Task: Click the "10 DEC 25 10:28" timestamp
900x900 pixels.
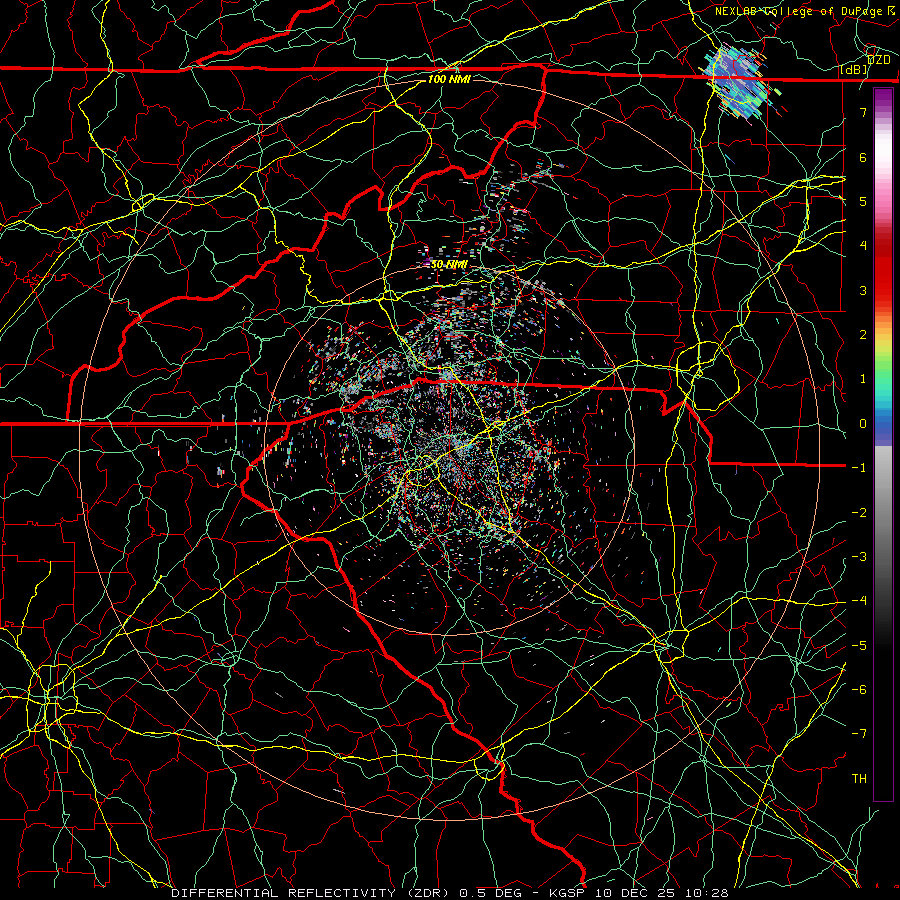Action: [x=662, y=893]
